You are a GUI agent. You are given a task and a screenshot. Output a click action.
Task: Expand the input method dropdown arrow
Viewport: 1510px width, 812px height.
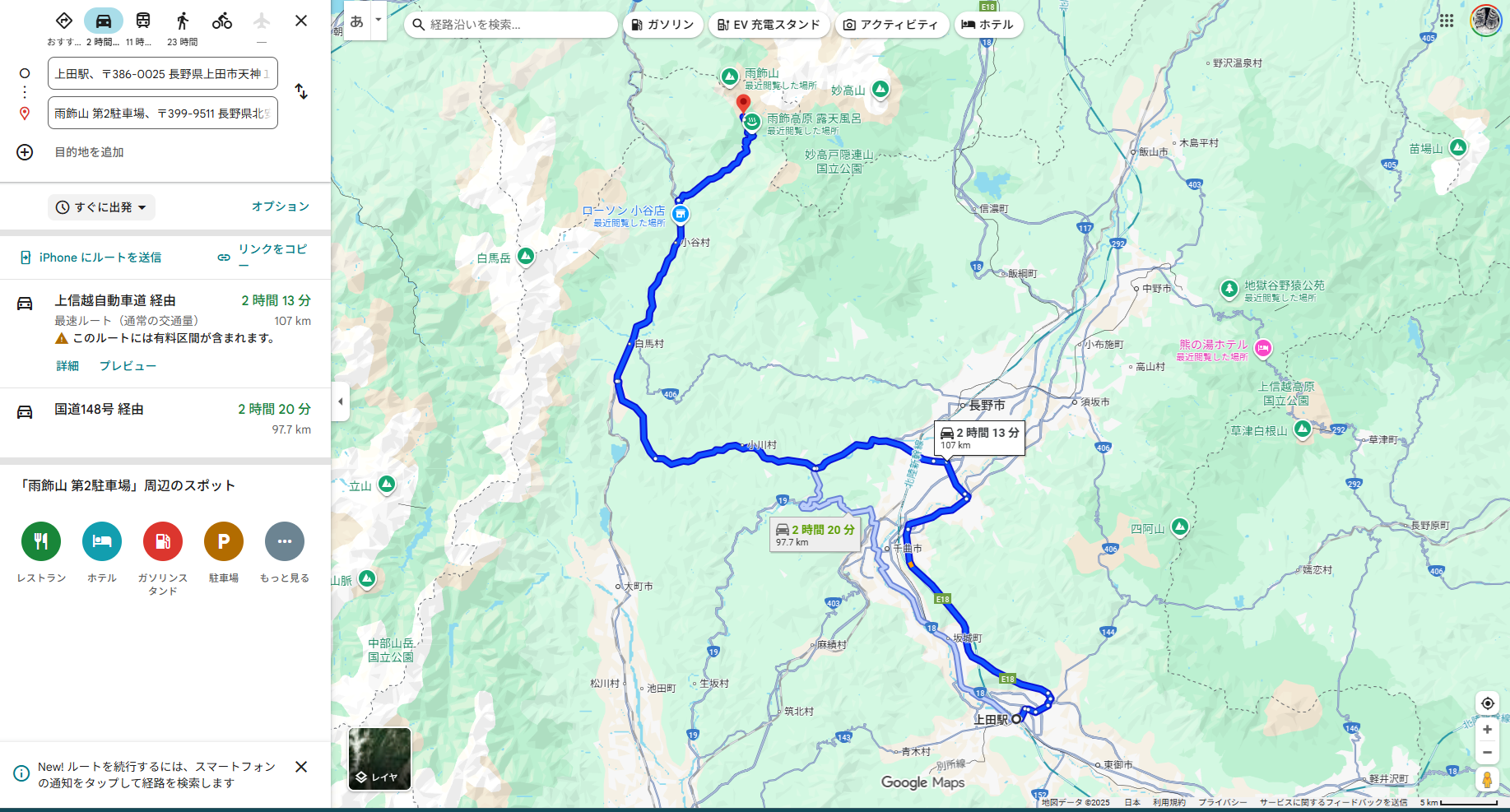click(x=379, y=20)
